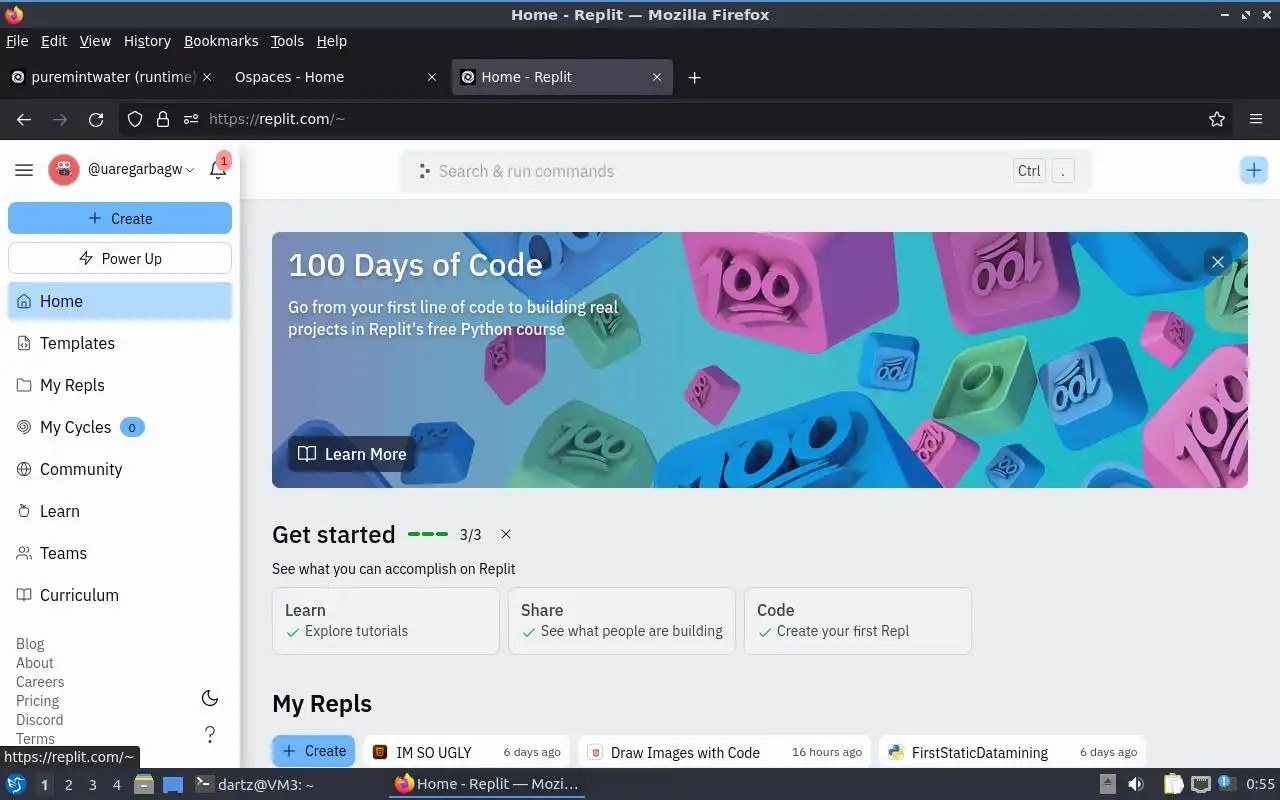This screenshot has height=800, width=1280.
Task: Open the Learn Explore tutorials card
Action: point(386,621)
